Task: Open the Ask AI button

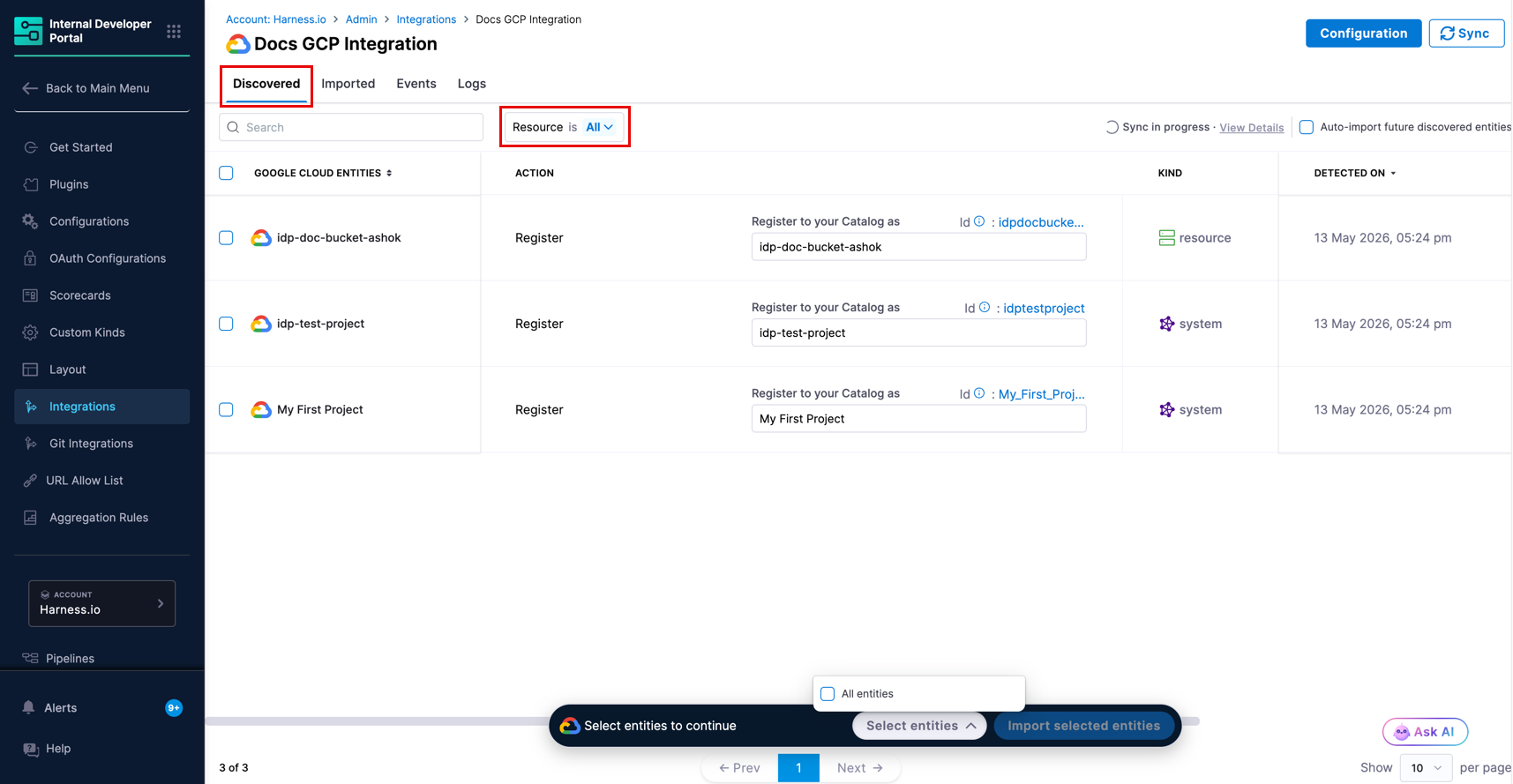Action: tap(1425, 732)
